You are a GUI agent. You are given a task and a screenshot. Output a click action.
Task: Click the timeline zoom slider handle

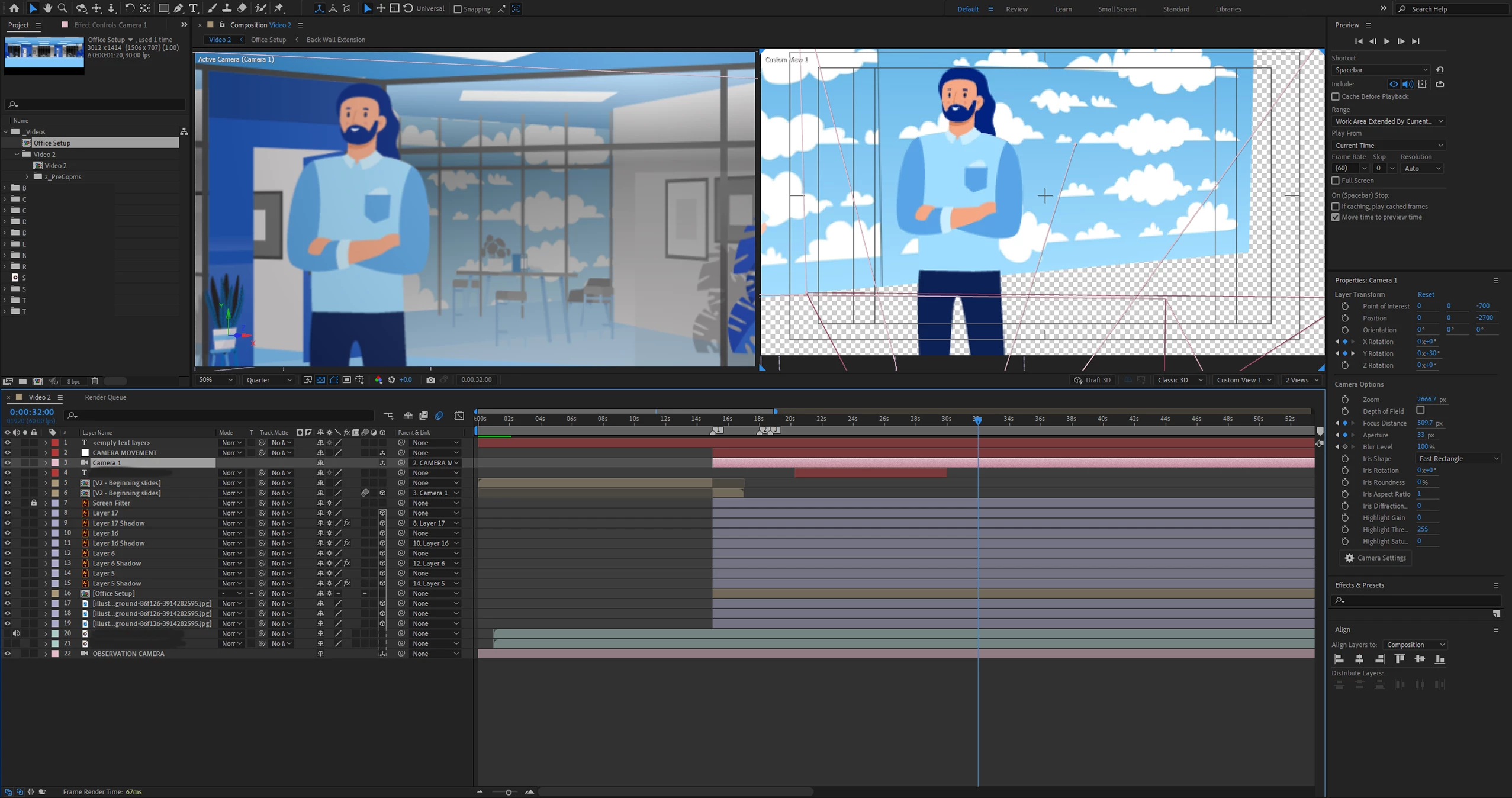click(508, 792)
